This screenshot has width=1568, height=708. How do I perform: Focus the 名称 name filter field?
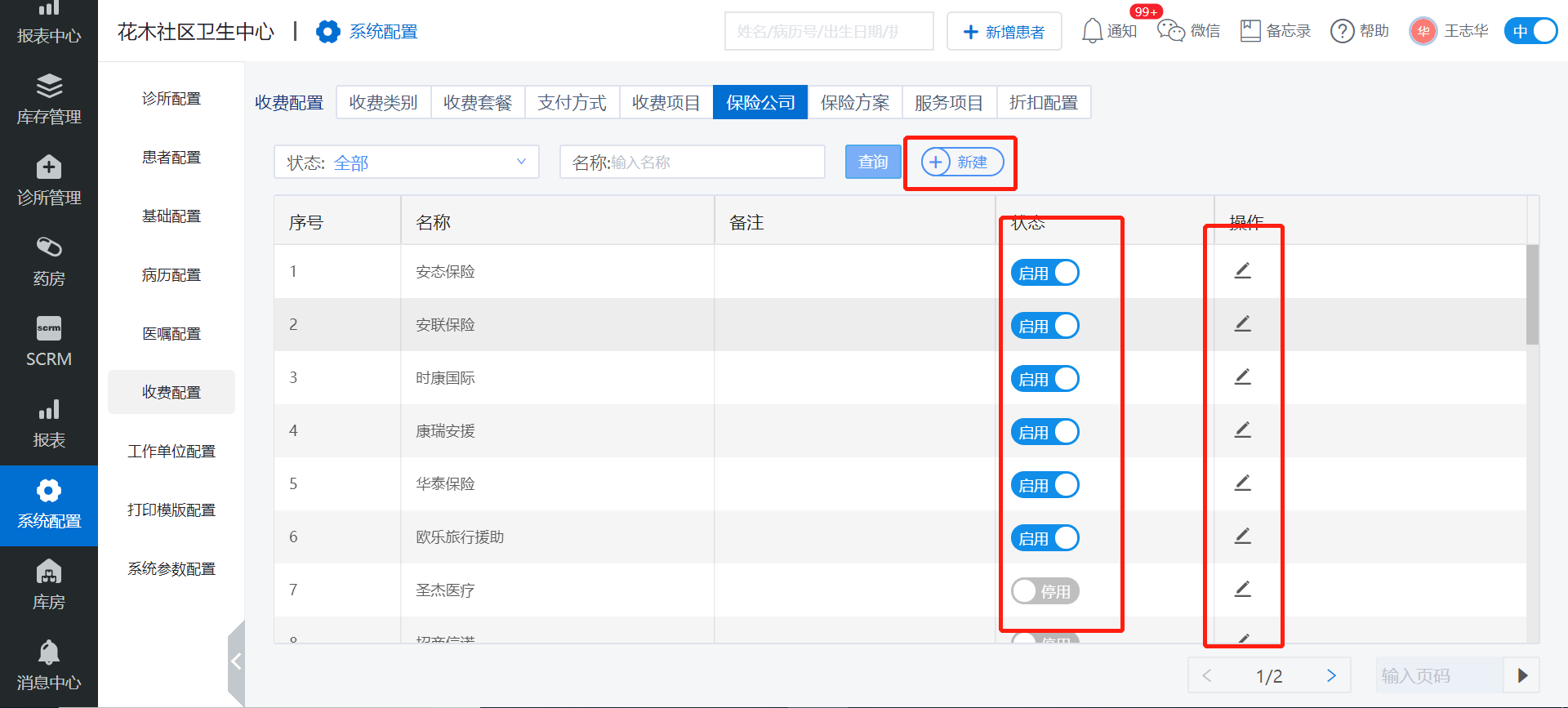pyautogui.click(x=693, y=162)
